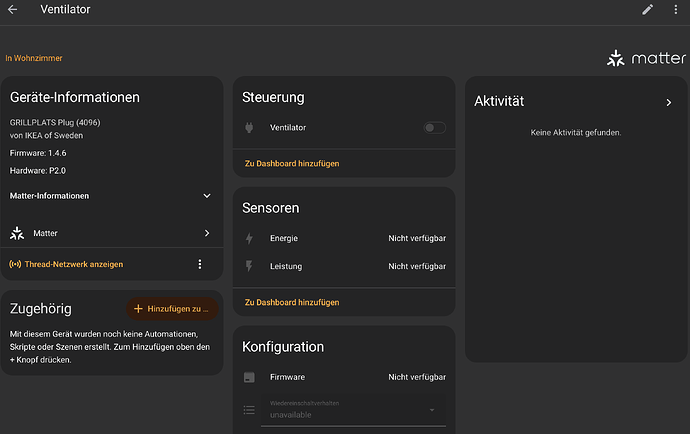Click 'Keine Aktivität gefunden.' text
Viewport: 690px width, 434px height.
tap(576, 132)
